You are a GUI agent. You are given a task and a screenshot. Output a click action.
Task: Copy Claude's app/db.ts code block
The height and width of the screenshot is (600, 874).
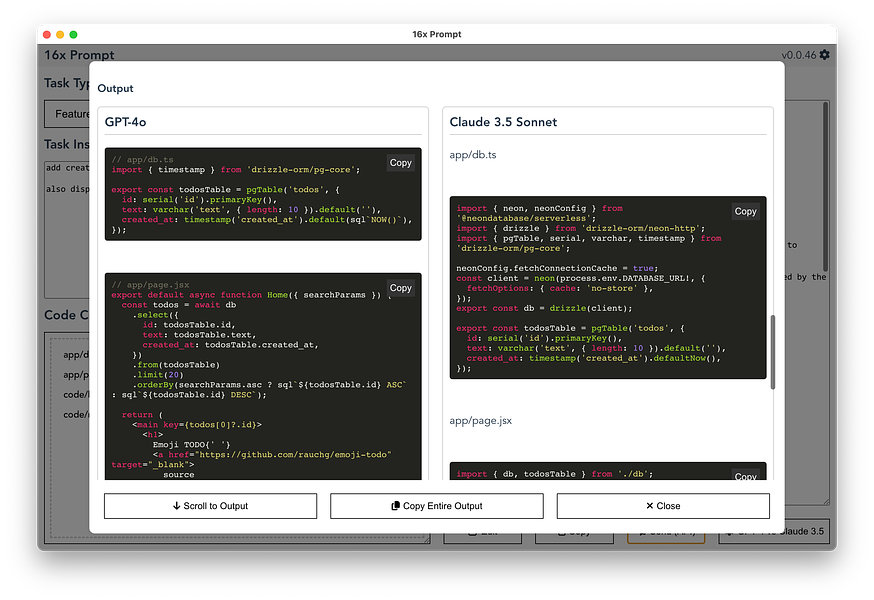click(x=745, y=211)
